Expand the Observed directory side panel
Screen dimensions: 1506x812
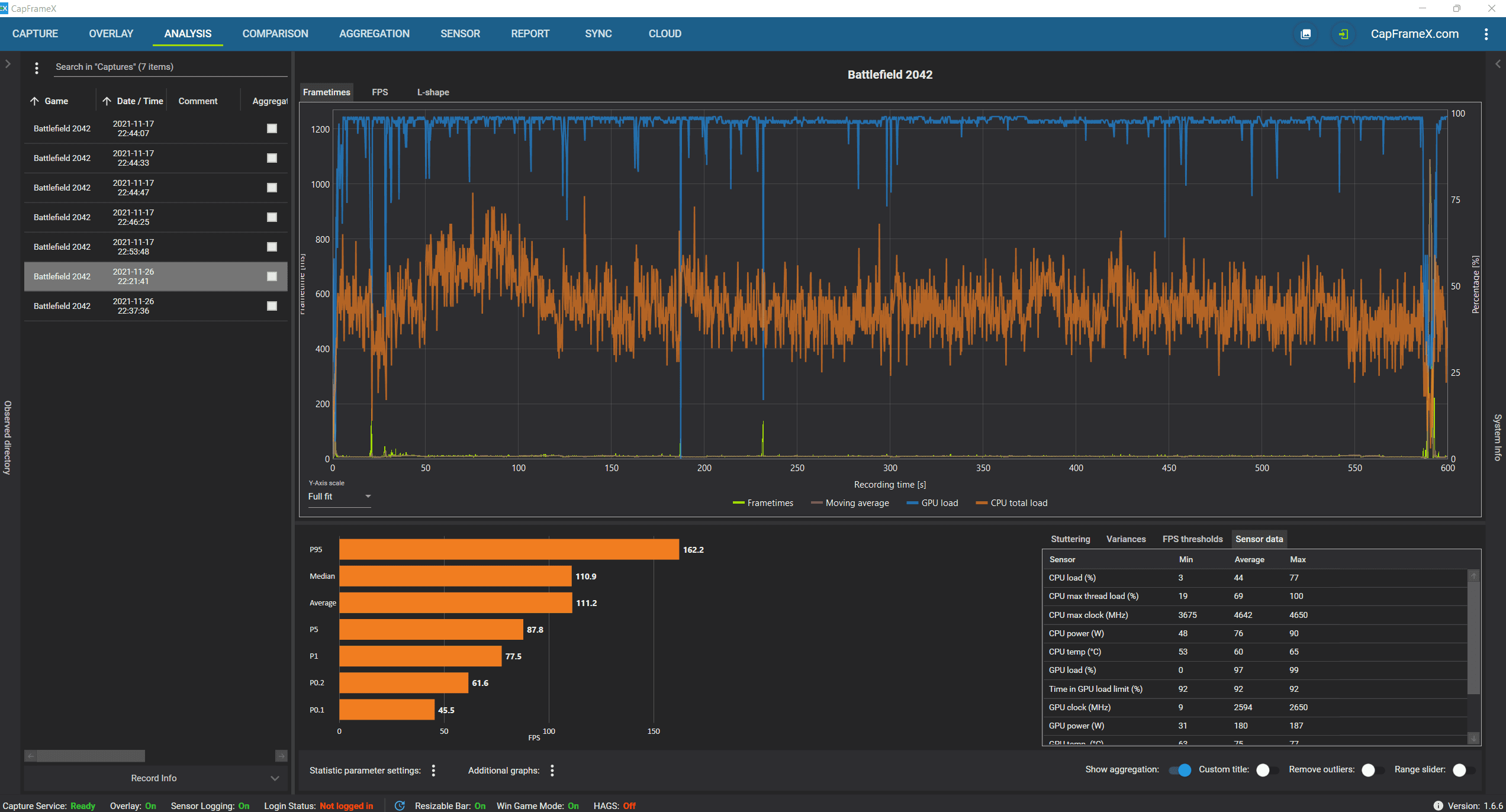[8, 64]
